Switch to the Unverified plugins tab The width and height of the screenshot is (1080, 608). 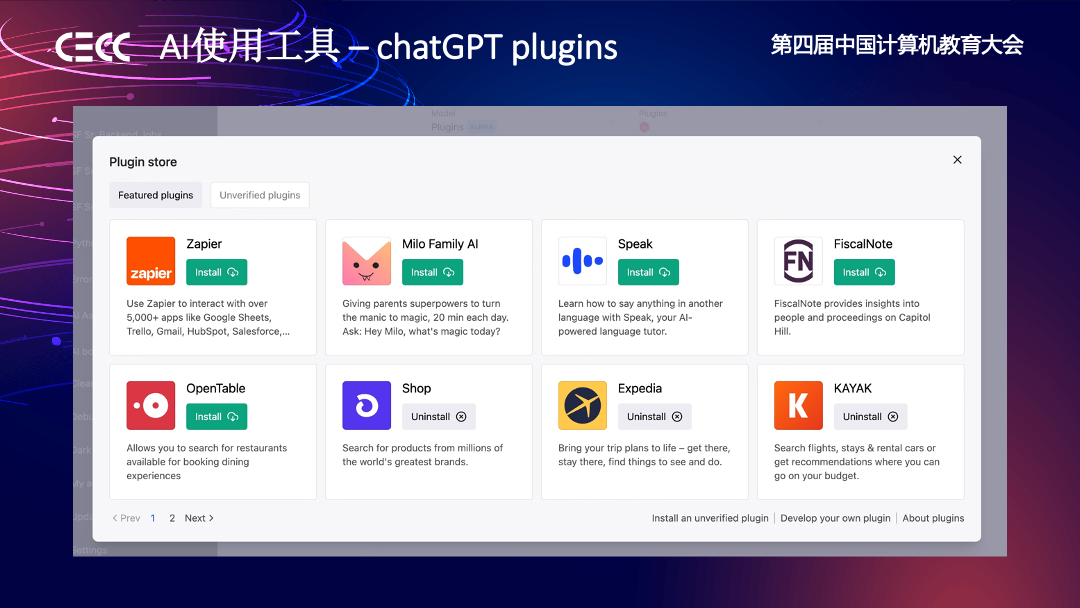point(260,195)
